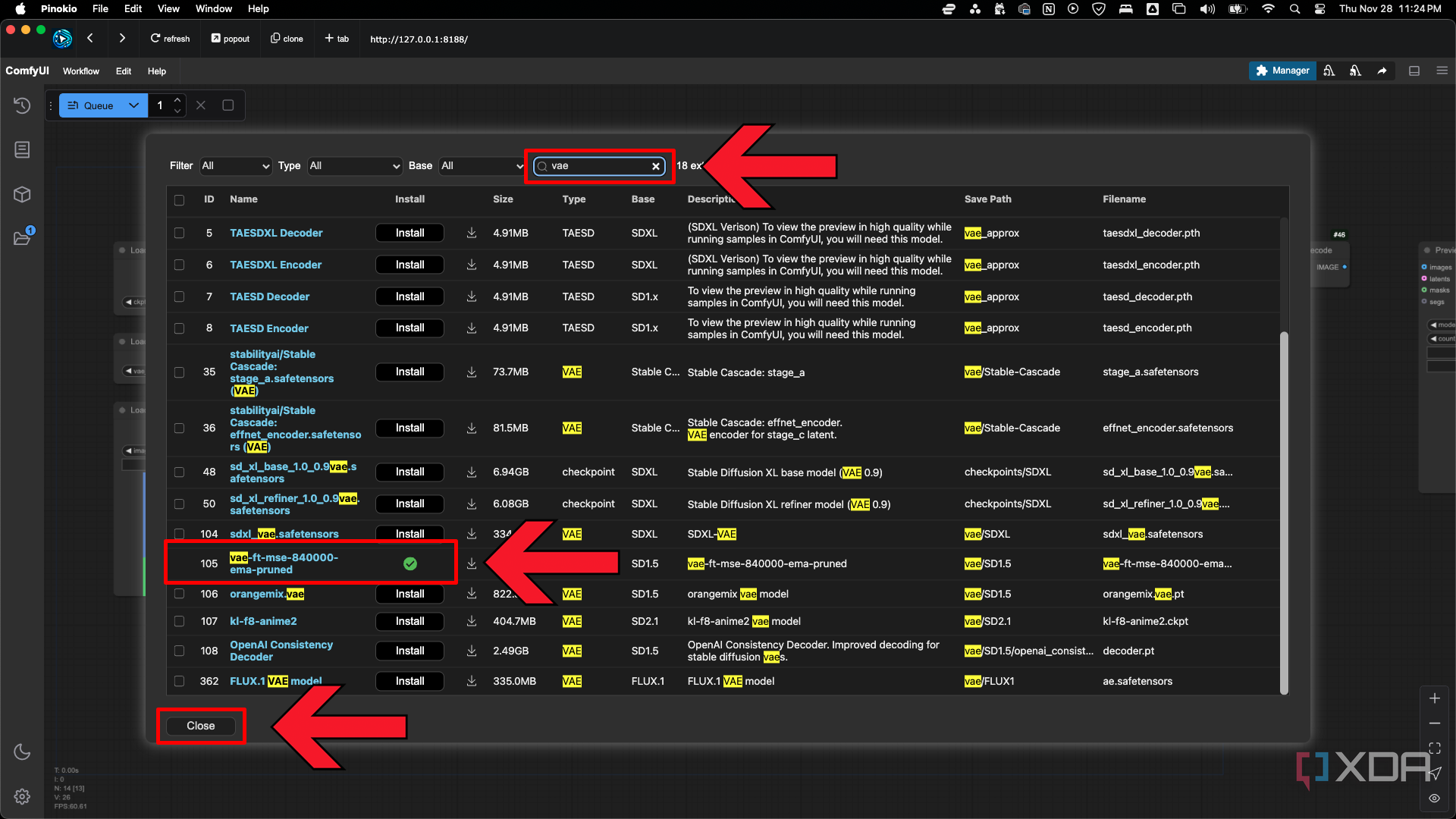Check the FLUX.1 VAE model checkbox
Viewport: 1456px width, 819px height.
[179, 681]
